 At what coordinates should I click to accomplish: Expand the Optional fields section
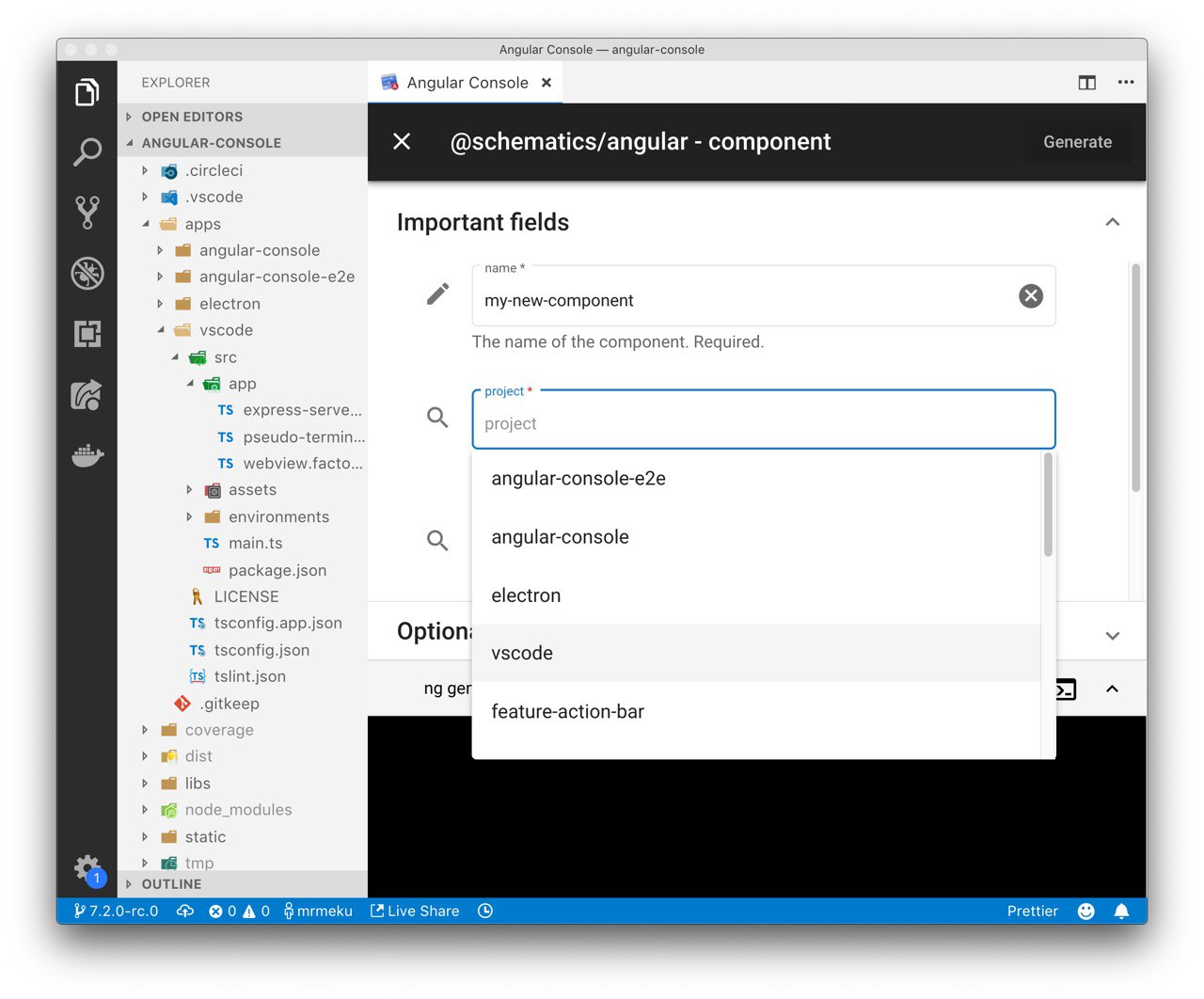click(x=1113, y=636)
